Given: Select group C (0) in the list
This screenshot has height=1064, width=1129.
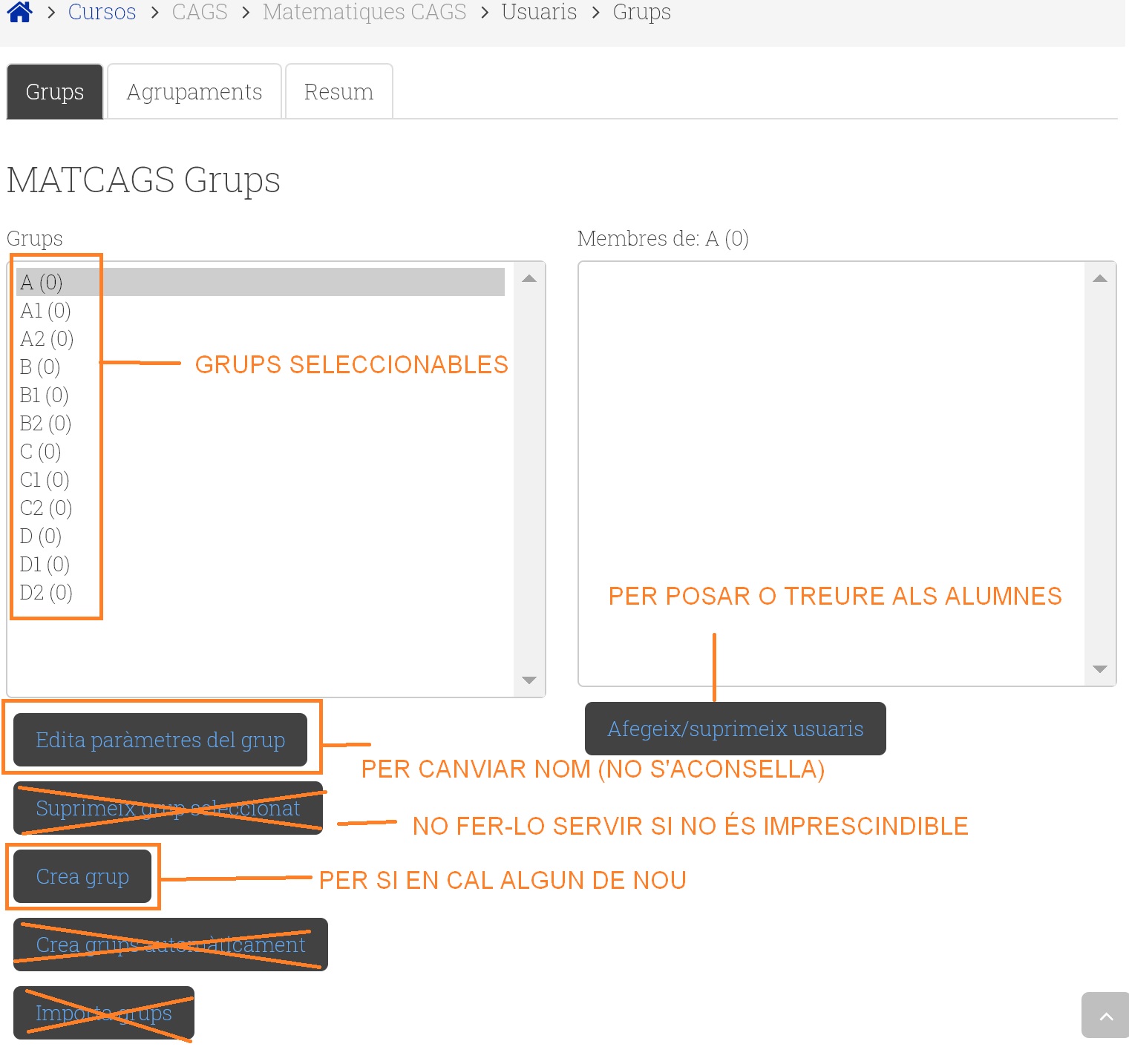Looking at the screenshot, I should pyautogui.click(x=261, y=451).
